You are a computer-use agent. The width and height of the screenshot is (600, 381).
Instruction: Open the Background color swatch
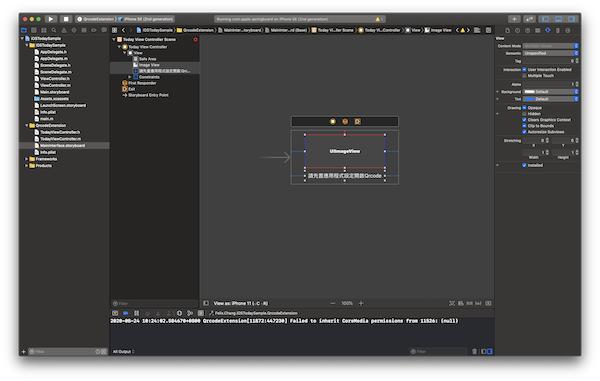tap(529, 92)
